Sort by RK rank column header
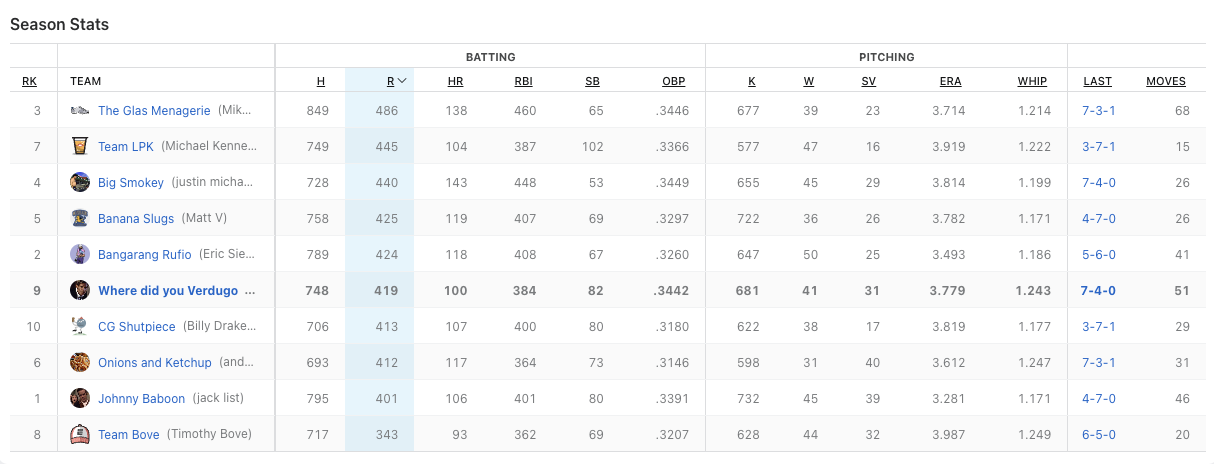 [x=29, y=81]
